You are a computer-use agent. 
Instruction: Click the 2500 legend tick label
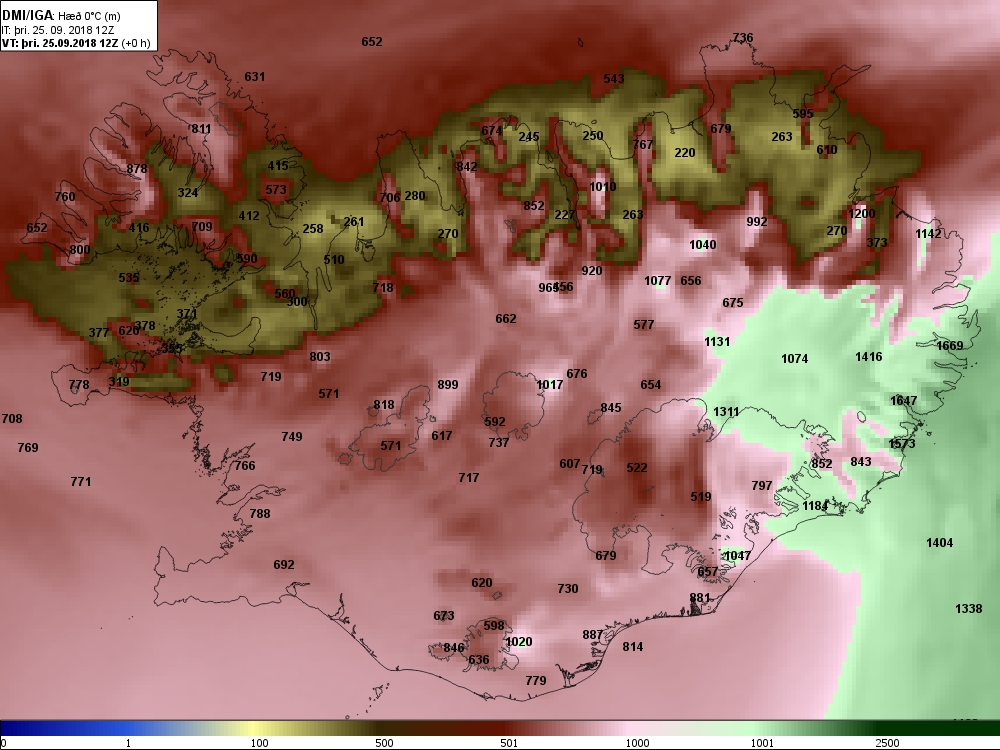point(887,743)
